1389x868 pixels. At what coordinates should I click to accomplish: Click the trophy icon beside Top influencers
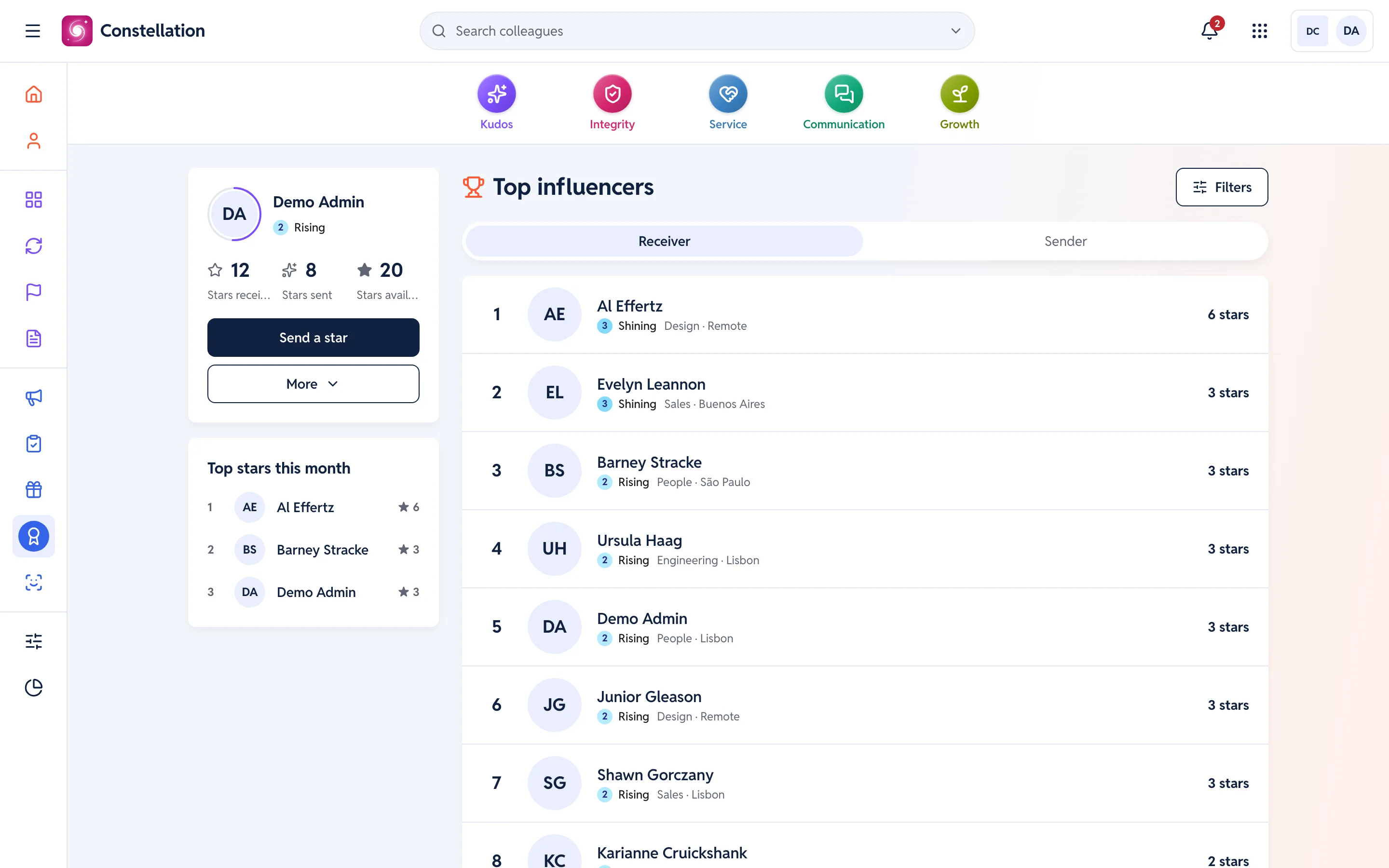coord(474,187)
